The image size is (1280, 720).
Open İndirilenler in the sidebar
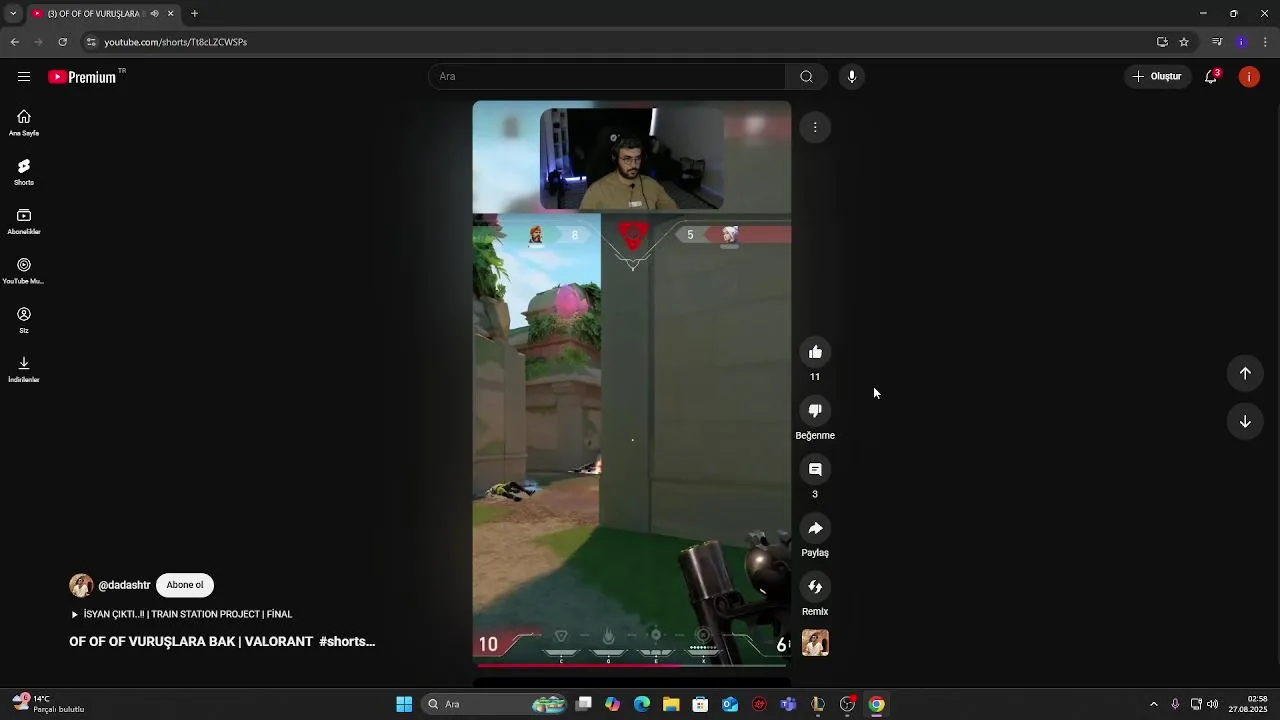[x=24, y=369]
